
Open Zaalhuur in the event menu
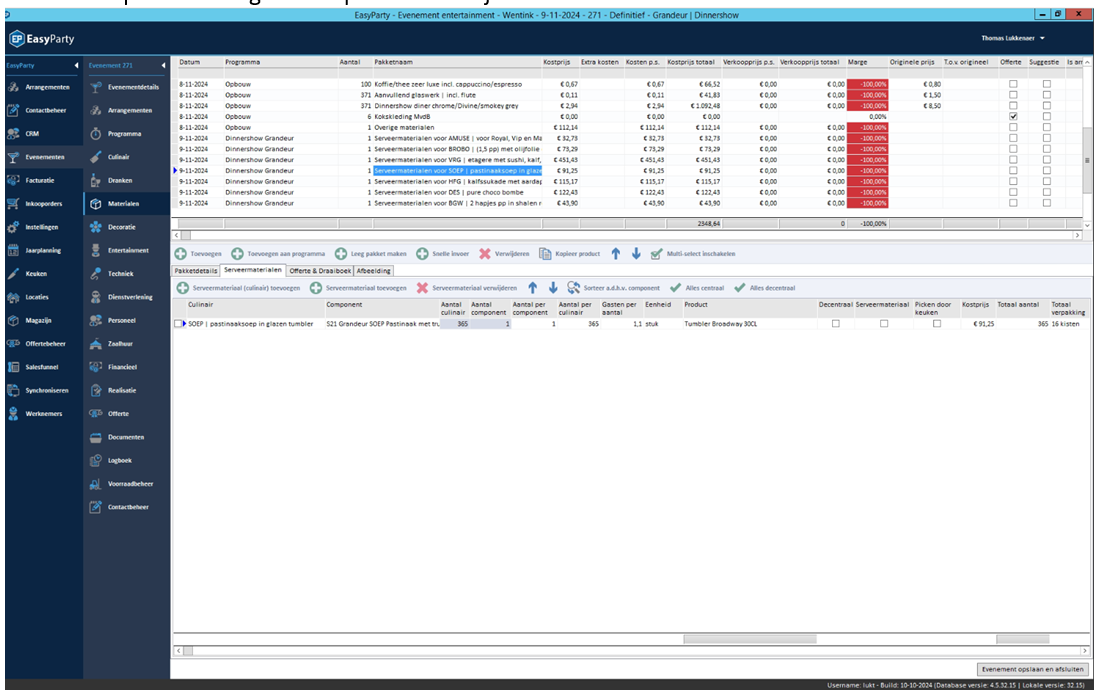click(126, 344)
